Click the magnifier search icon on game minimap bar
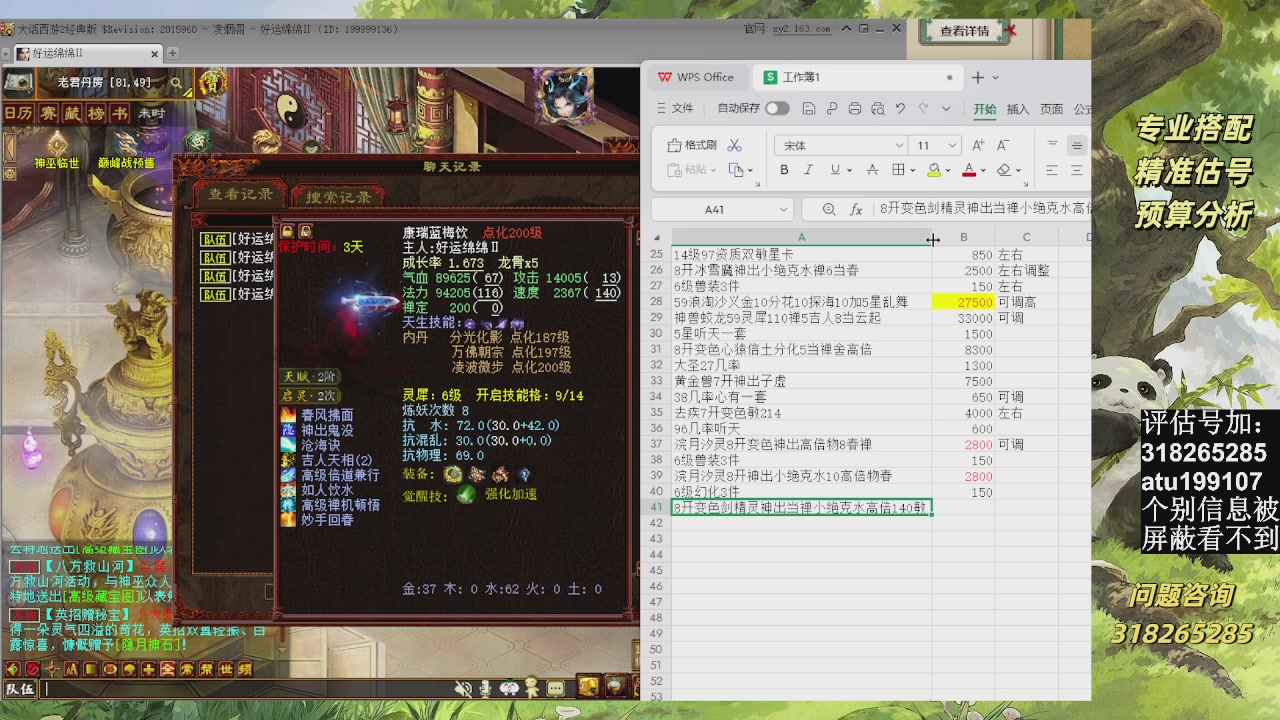Viewport: 1280px width, 720px height. (x=176, y=83)
